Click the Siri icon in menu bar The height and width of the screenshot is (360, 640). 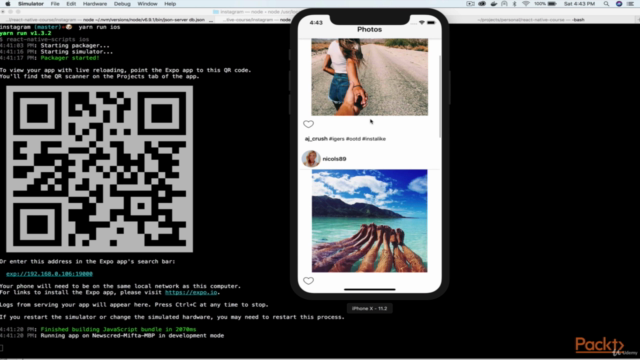click(619, 4)
